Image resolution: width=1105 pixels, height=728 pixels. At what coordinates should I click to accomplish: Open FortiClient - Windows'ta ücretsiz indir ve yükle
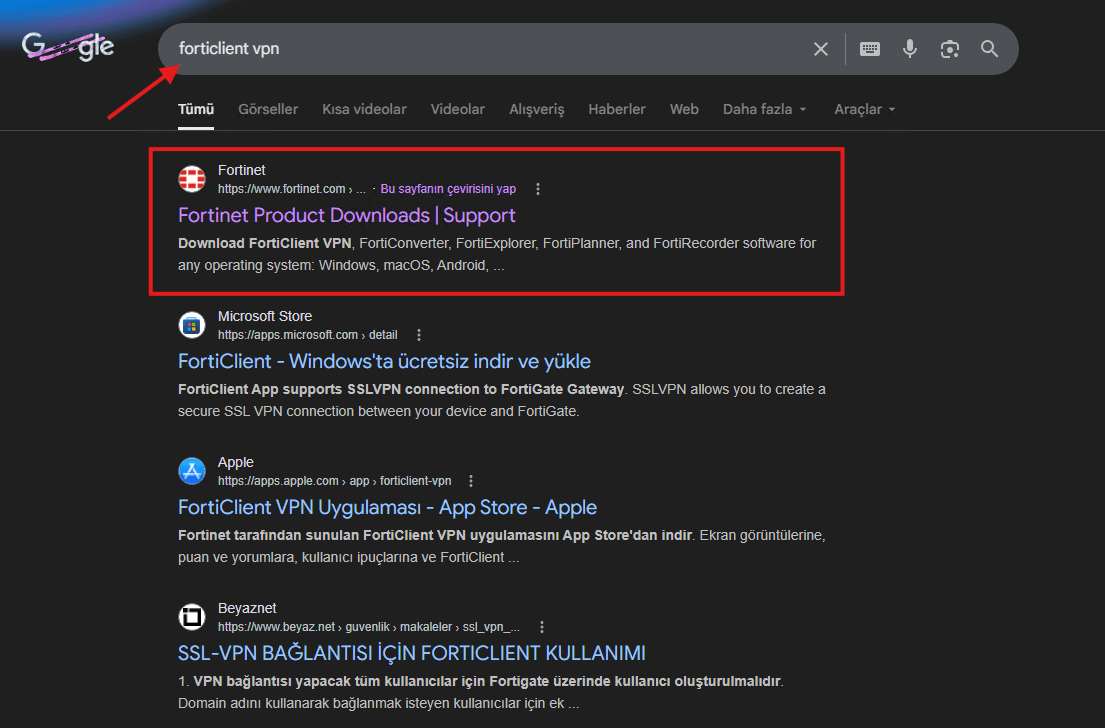pyautogui.click(x=384, y=362)
